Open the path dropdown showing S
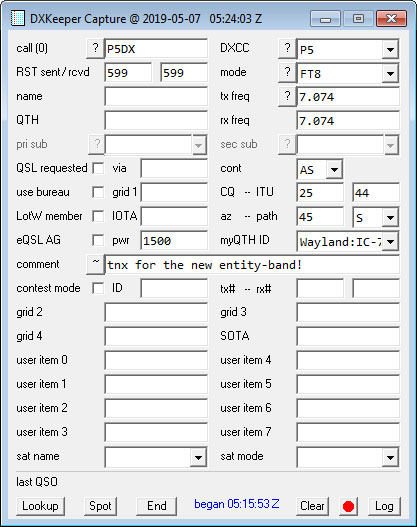The height and width of the screenshot is (527, 417). pos(390,217)
